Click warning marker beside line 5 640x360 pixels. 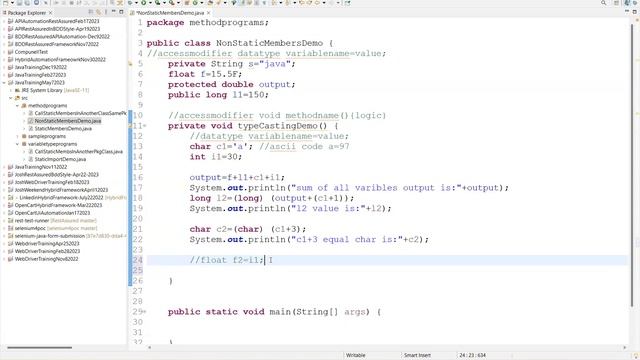130,64
